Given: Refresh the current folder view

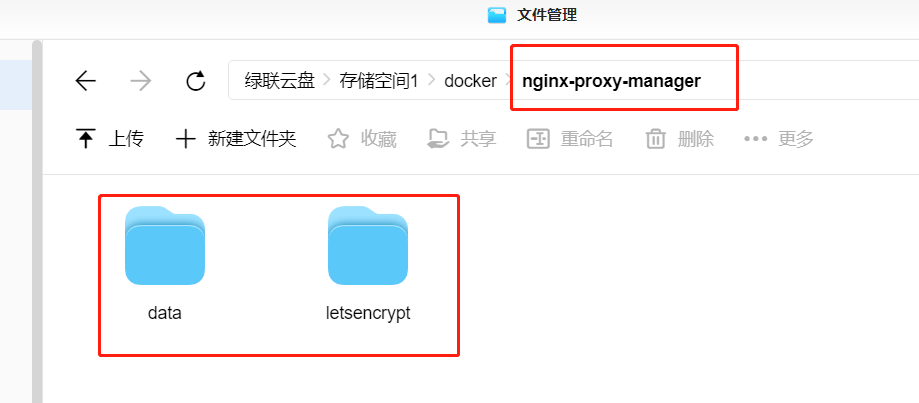Looking at the screenshot, I should click(196, 81).
